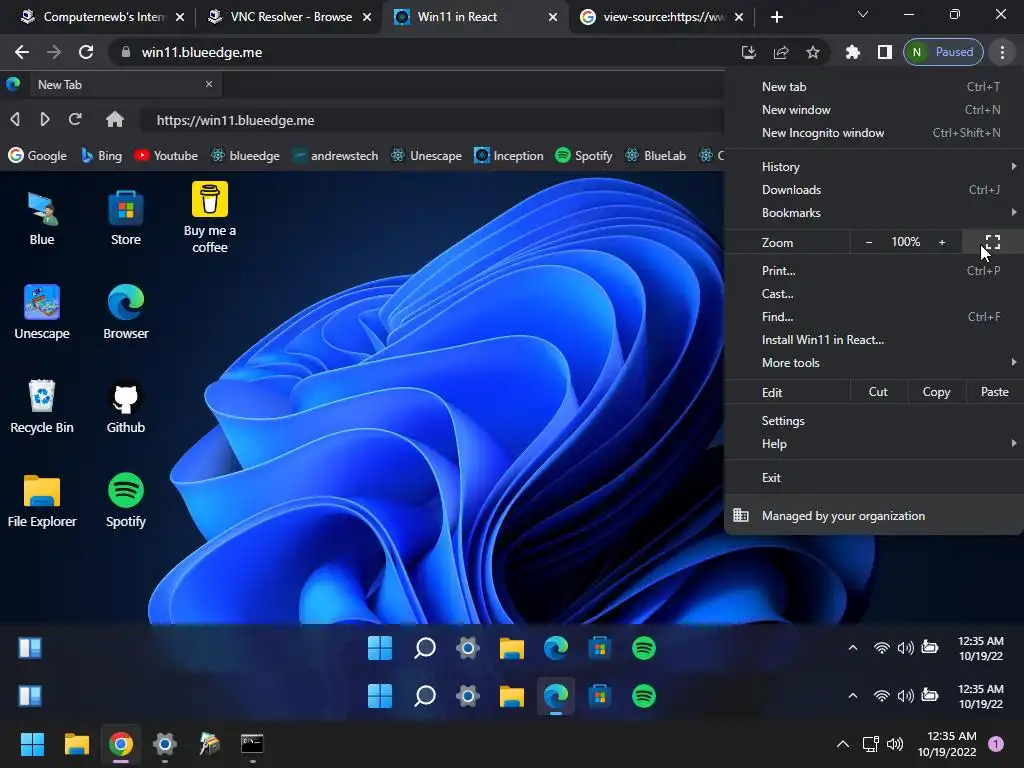Click Managed by your organization

pos(874,516)
